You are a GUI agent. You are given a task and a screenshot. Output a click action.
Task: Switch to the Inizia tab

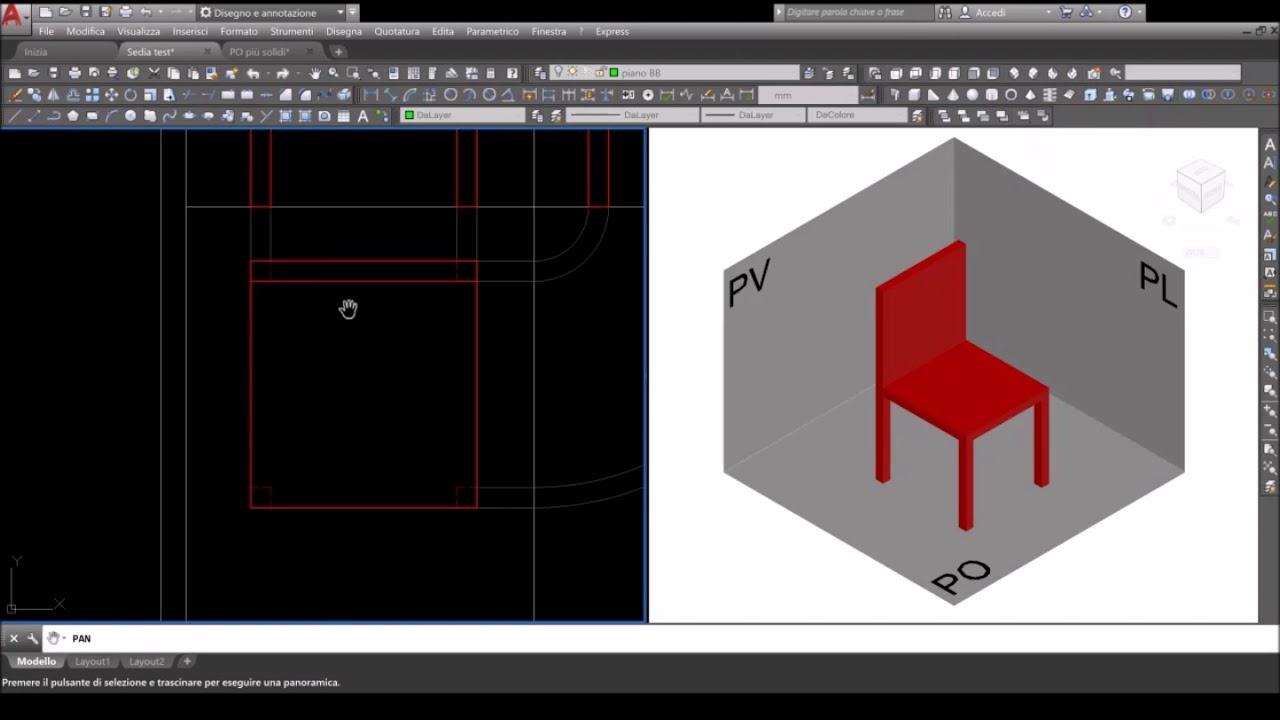pyautogui.click(x=36, y=51)
